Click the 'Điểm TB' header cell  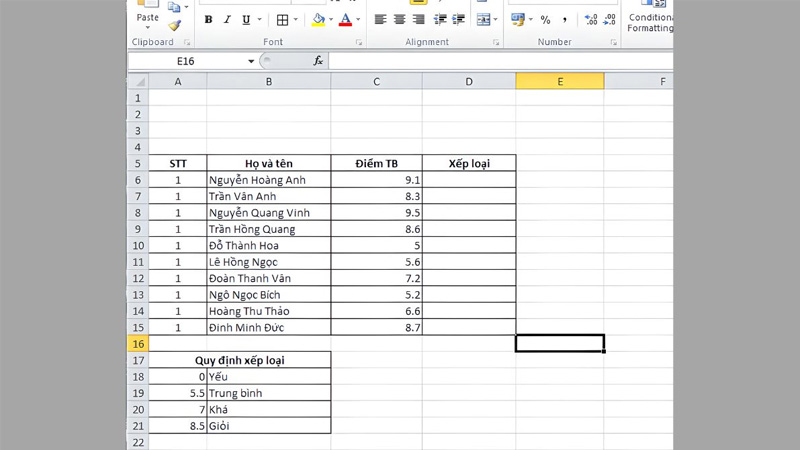pyautogui.click(x=377, y=163)
